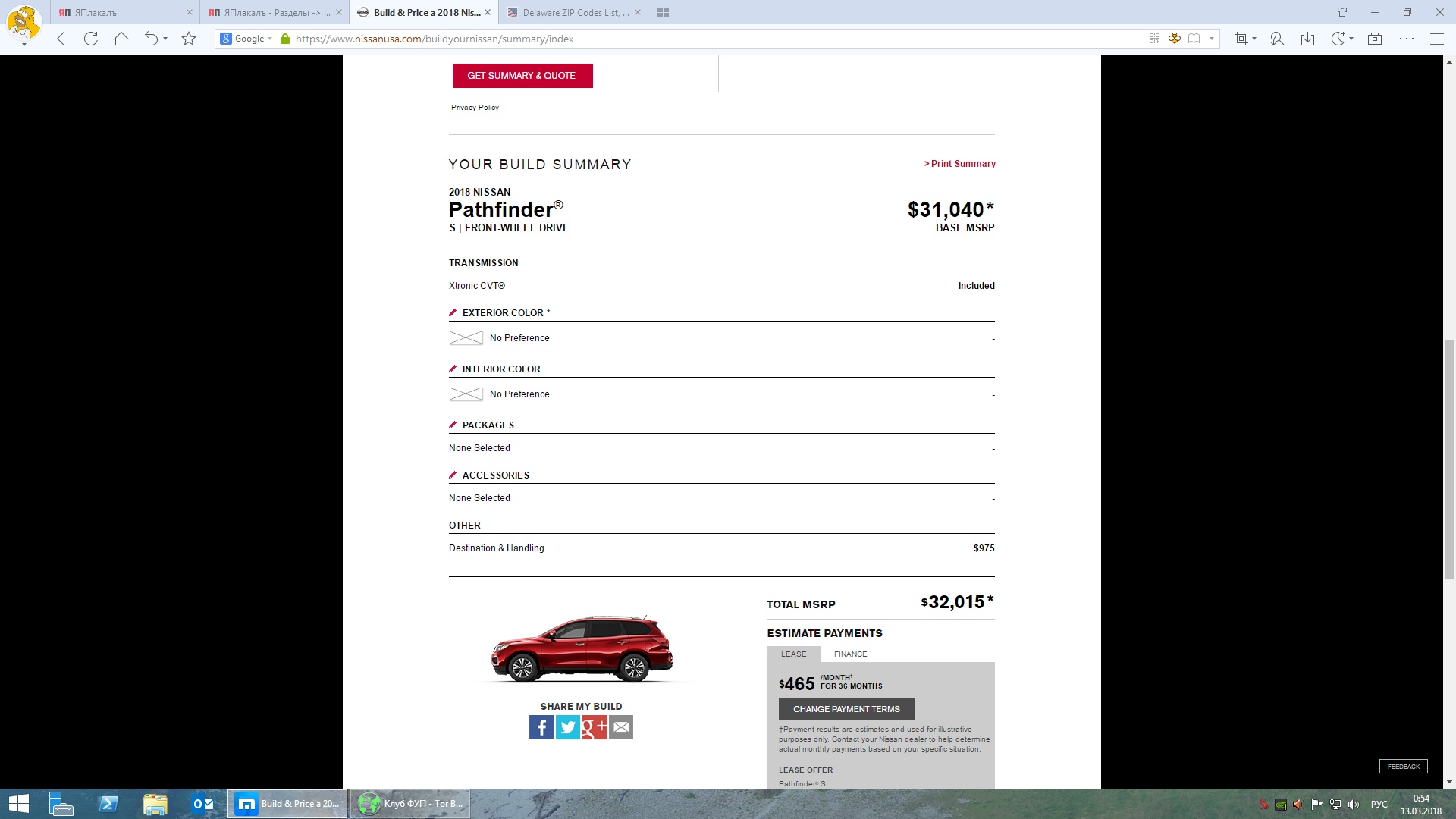Click the bee extension icon in address bar
This screenshot has width=1456, height=819.
click(1174, 39)
